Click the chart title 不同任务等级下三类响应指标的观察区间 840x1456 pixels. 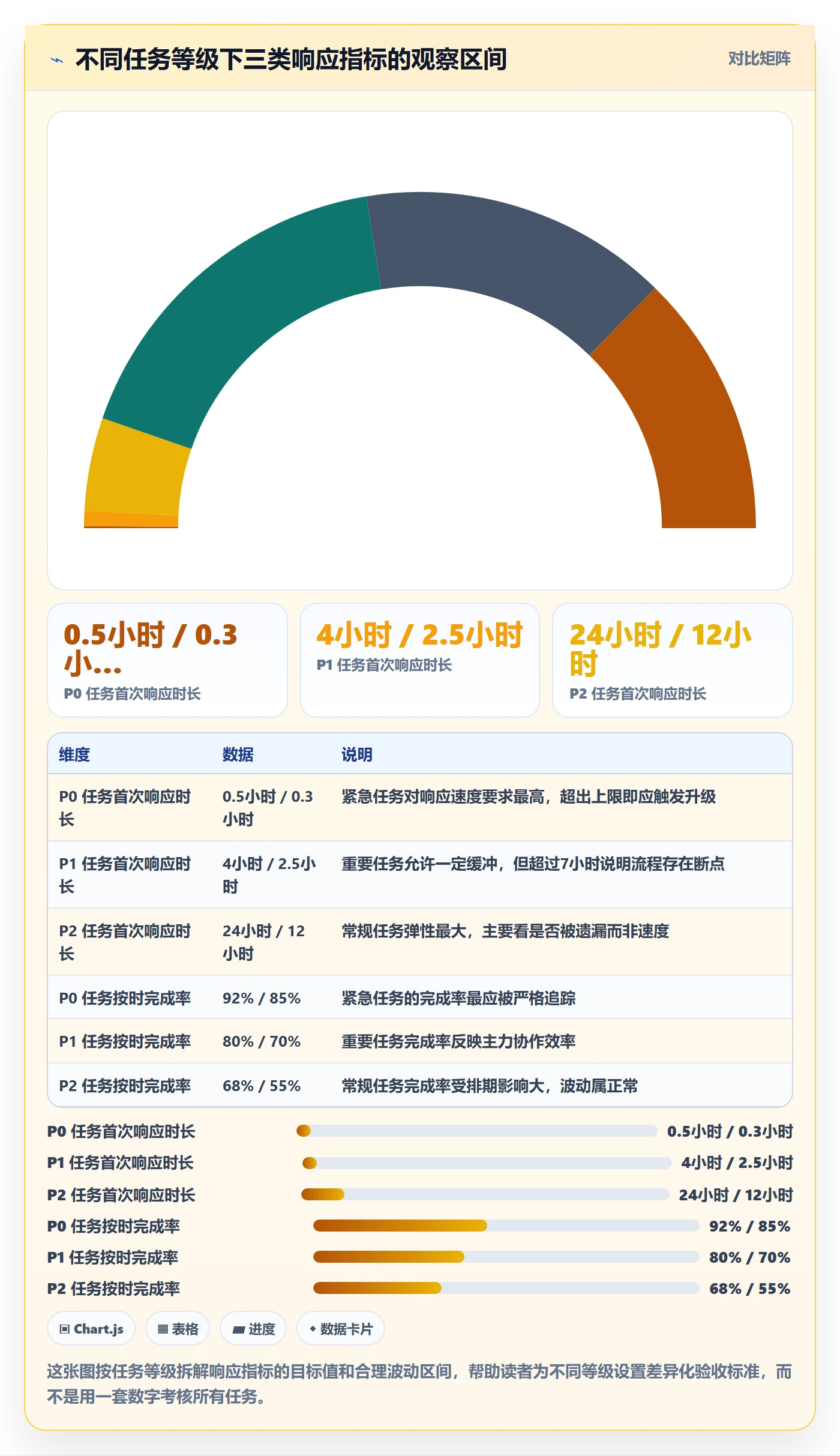pos(291,59)
